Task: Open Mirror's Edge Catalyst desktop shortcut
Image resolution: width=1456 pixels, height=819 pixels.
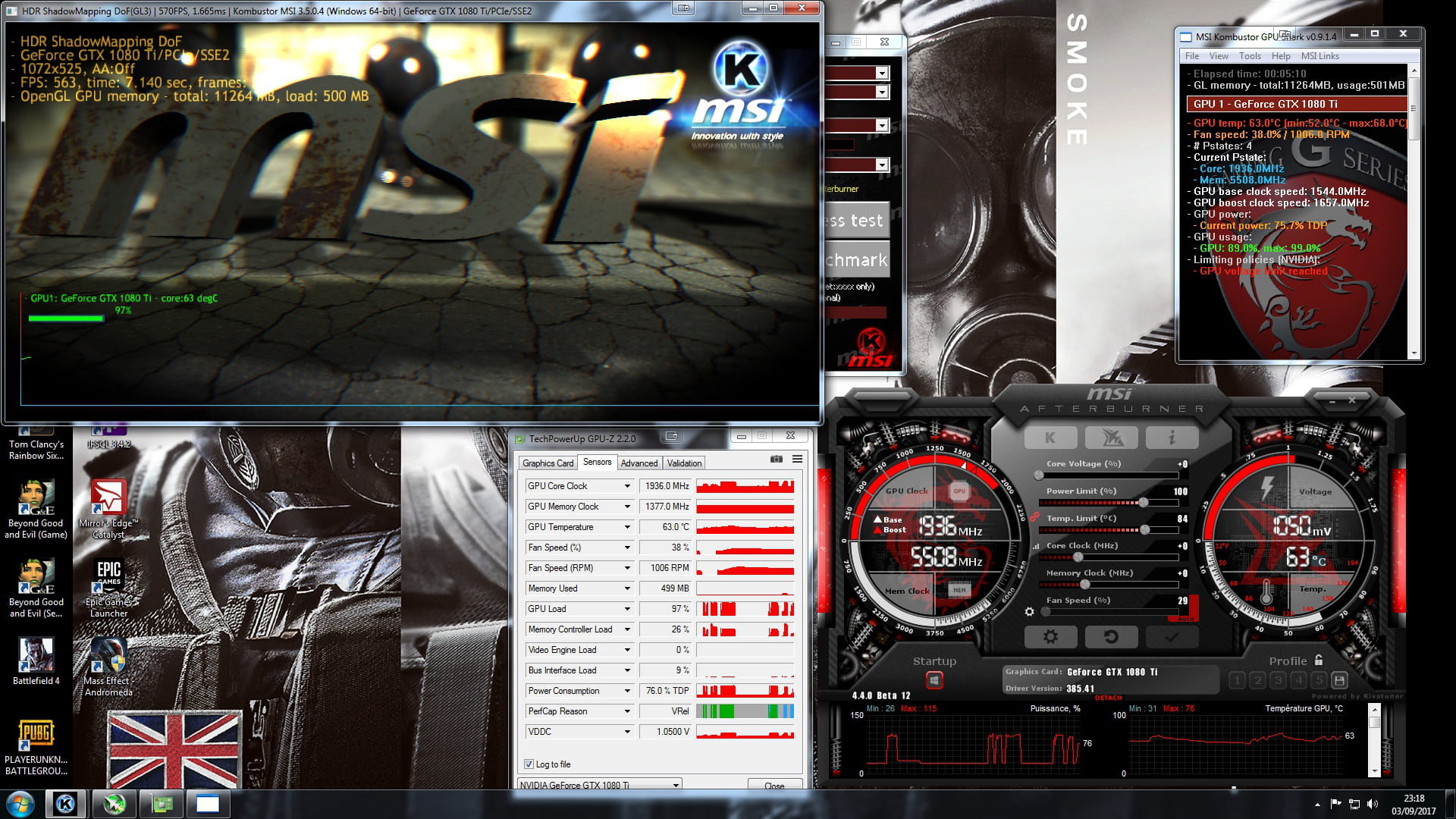Action: [108, 508]
